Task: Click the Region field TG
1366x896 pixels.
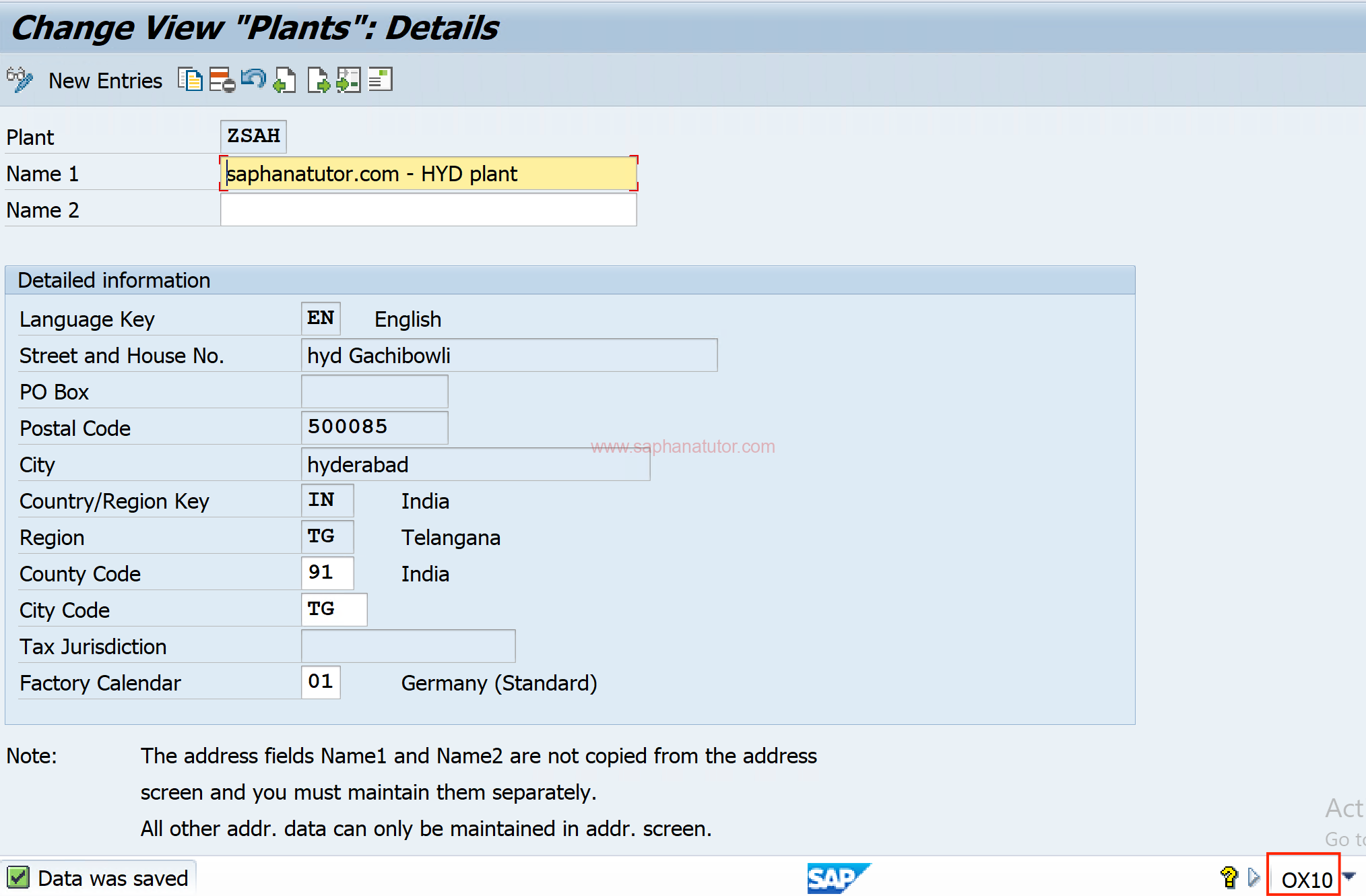Action: point(327,537)
